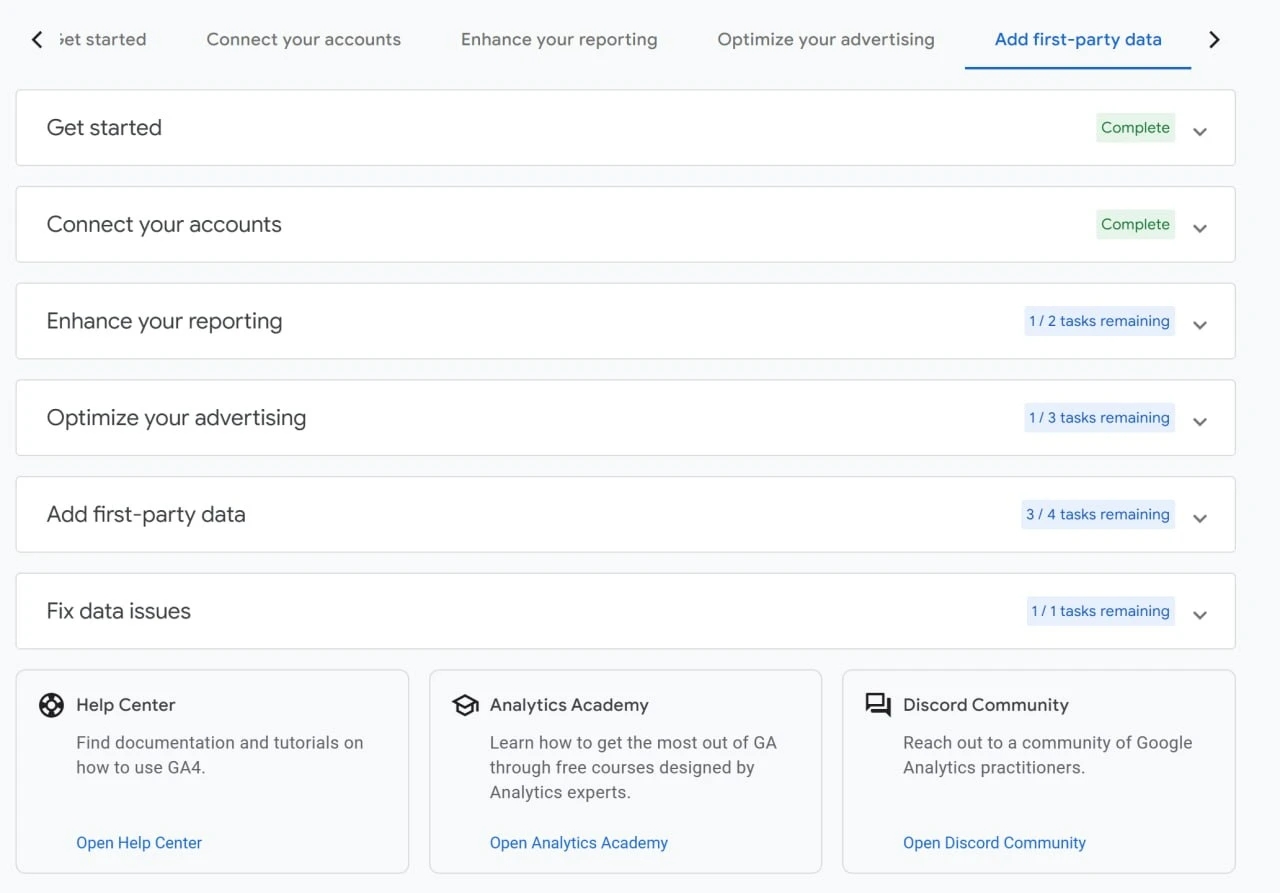Expand the Optimize your advertising section
Screen dimensions: 1280x893
point(1200,421)
